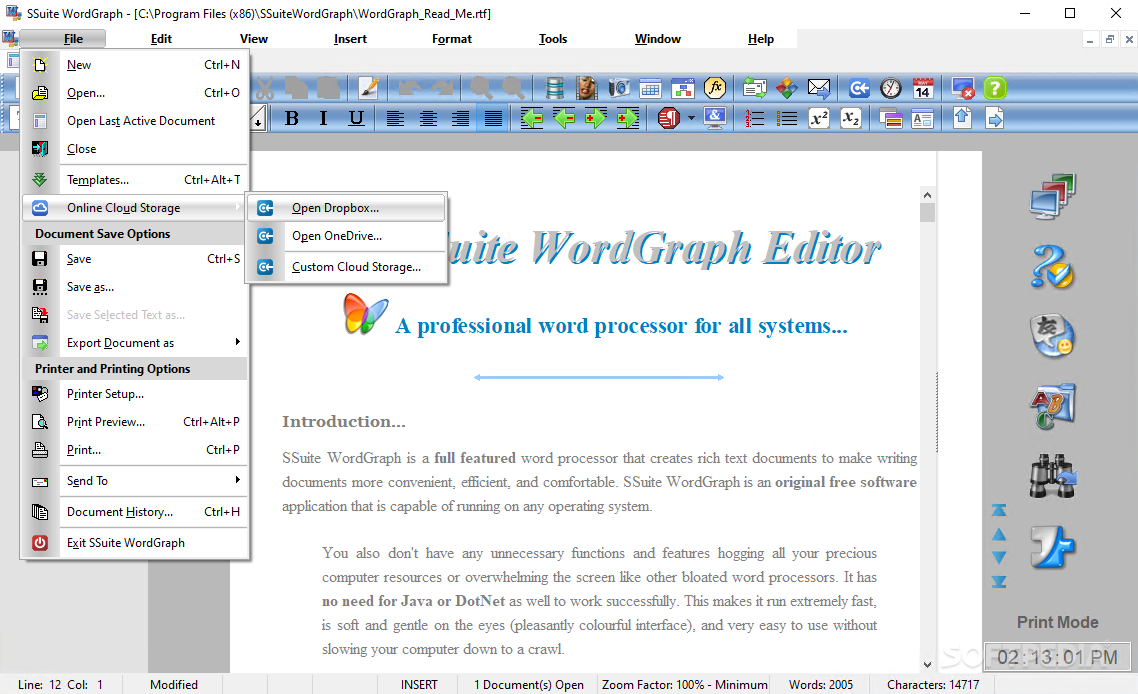1138x694 pixels.
Task: Choose Open OneDrive... option
Action: [346, 236]
